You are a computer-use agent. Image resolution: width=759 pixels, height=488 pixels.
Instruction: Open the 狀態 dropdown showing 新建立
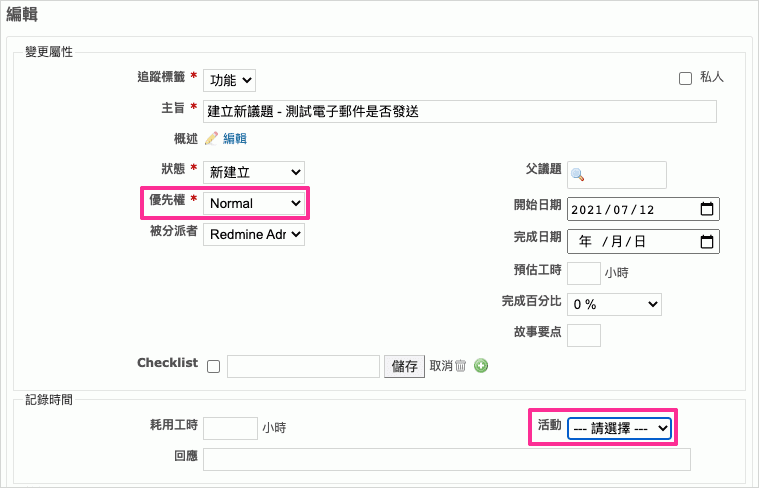(x=254, y=172)
